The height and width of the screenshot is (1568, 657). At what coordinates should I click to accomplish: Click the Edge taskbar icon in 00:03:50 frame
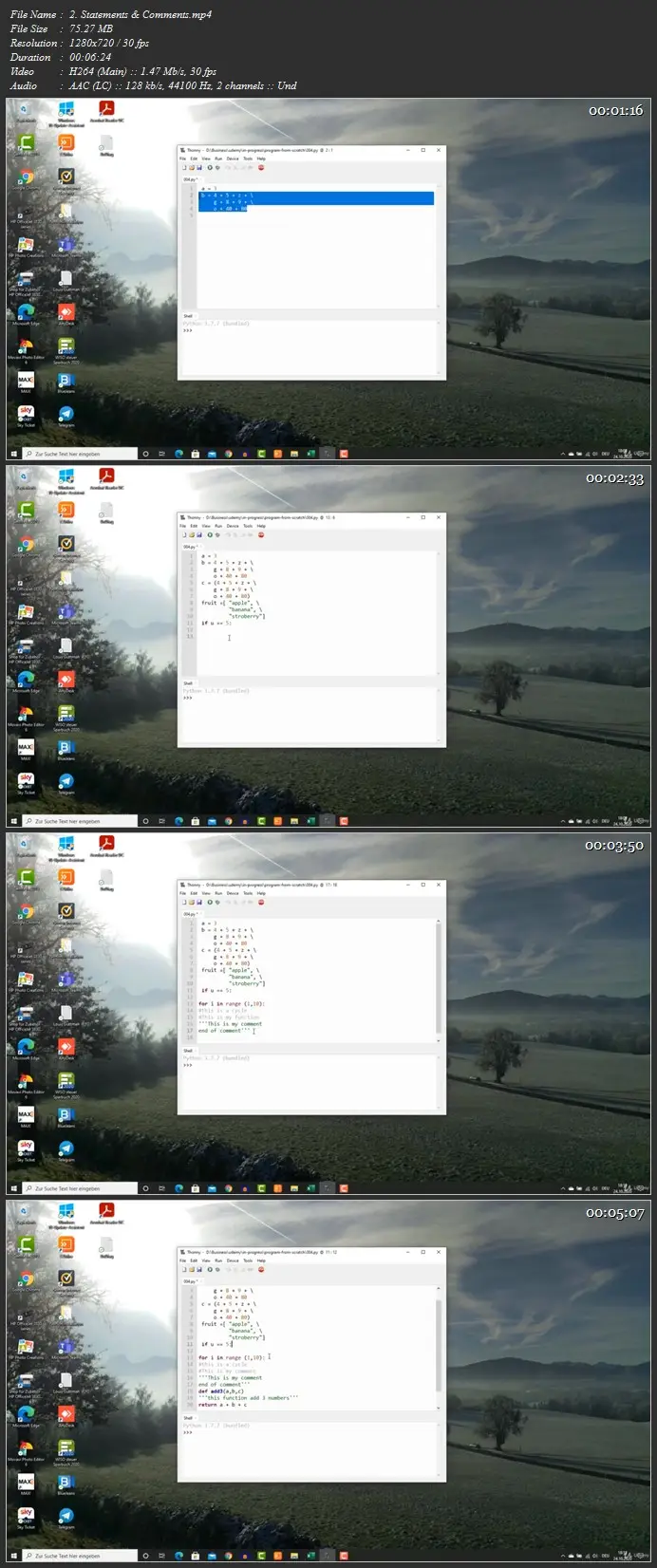178,1187
